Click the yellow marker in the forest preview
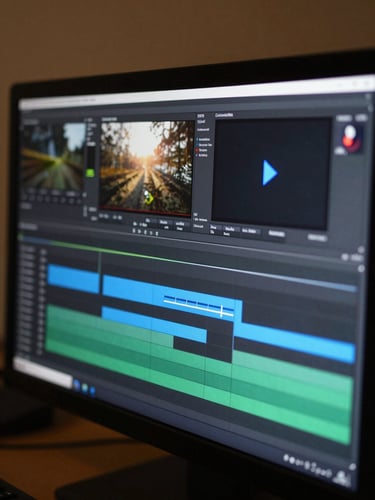 click(x=149, y=198)
